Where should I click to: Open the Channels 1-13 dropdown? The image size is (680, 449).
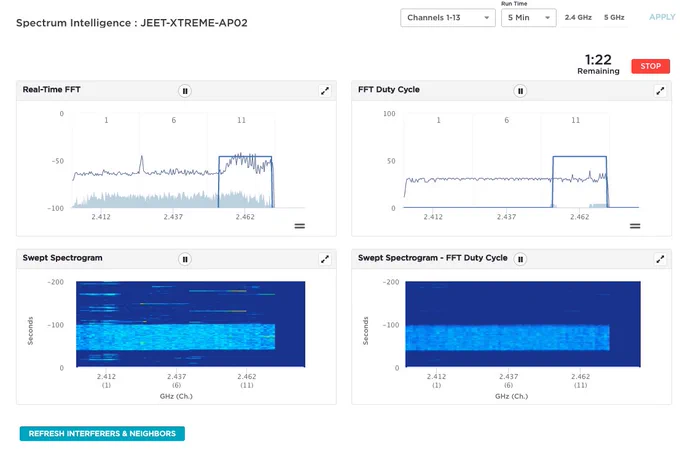click(448, 18)
